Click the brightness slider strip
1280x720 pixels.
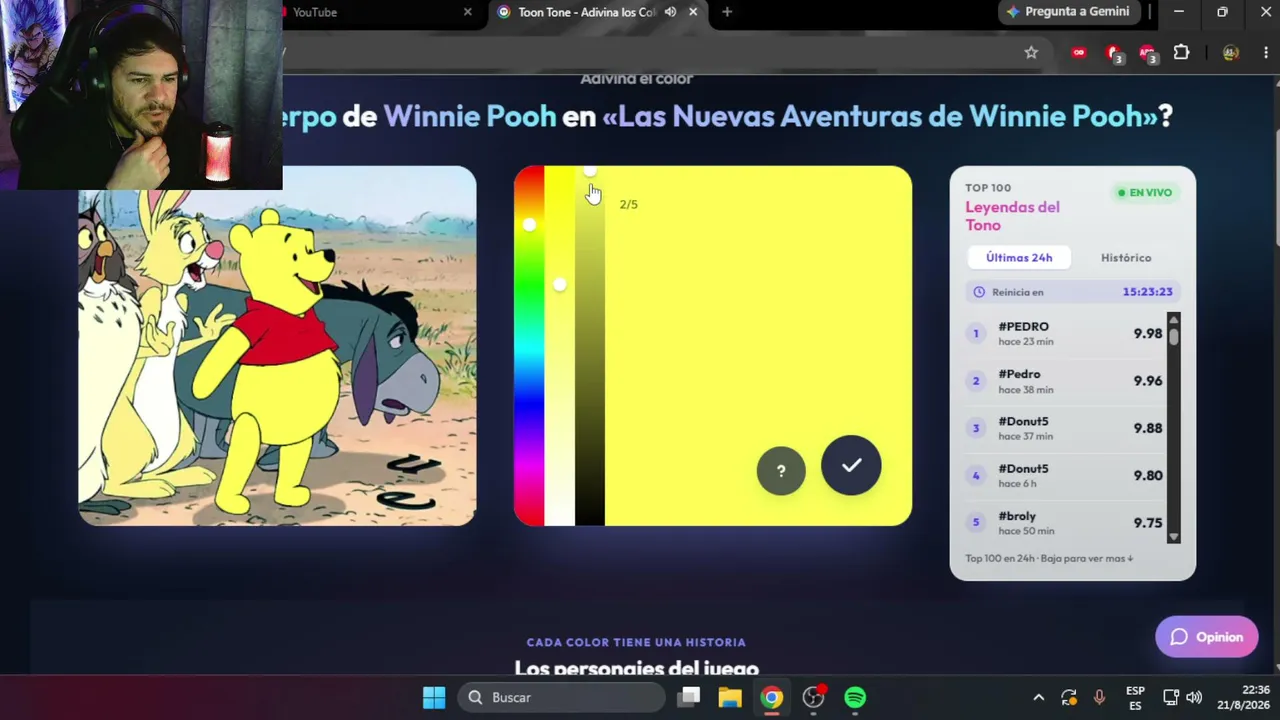589,346
